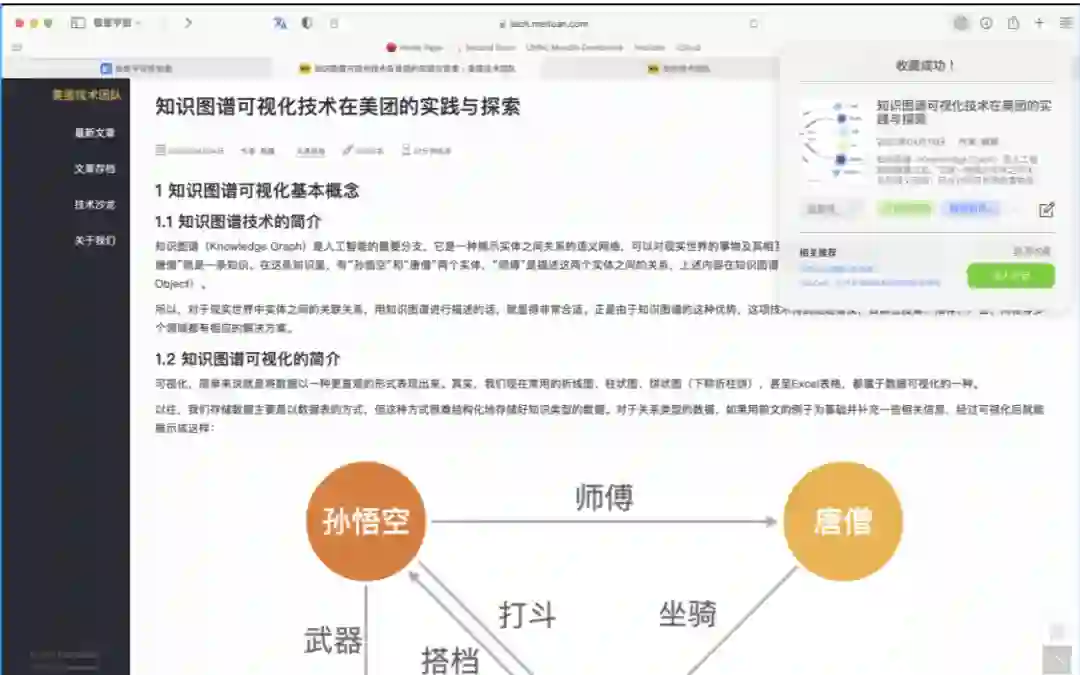This screenshot has width=1080, height=675.
Task: Click the 武器 edge label in the diagram
Action: click(333, 640)
